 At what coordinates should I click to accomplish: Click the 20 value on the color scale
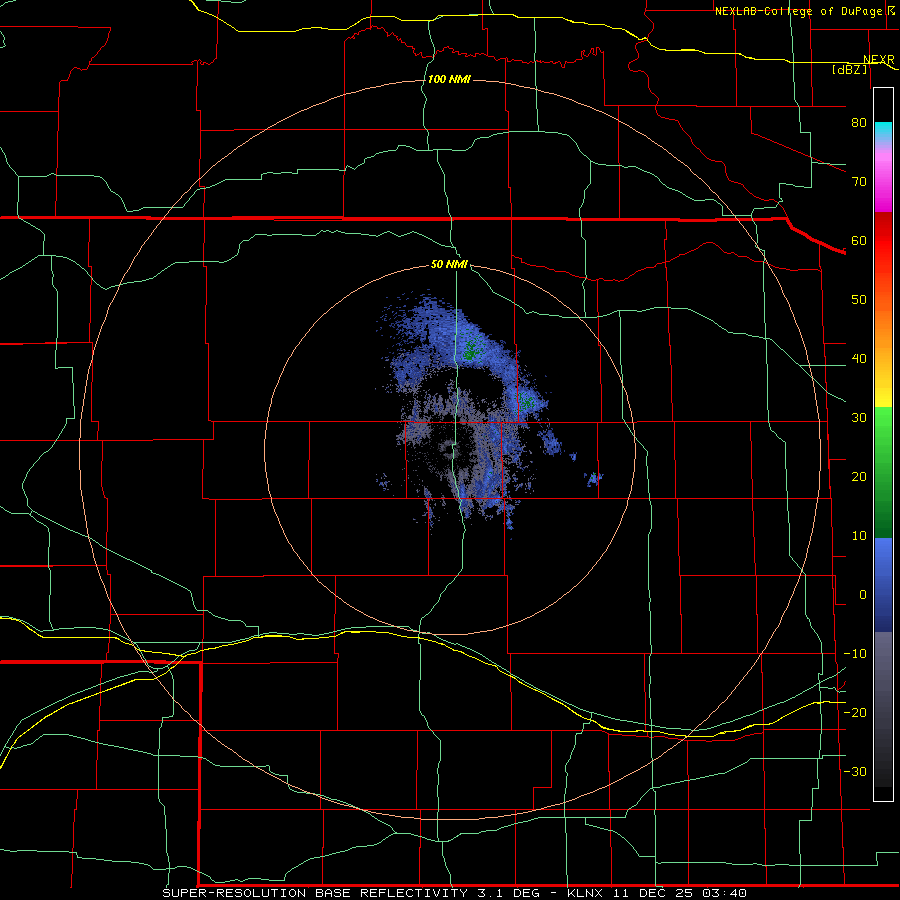pyautogui.click(x=859, y=476)
